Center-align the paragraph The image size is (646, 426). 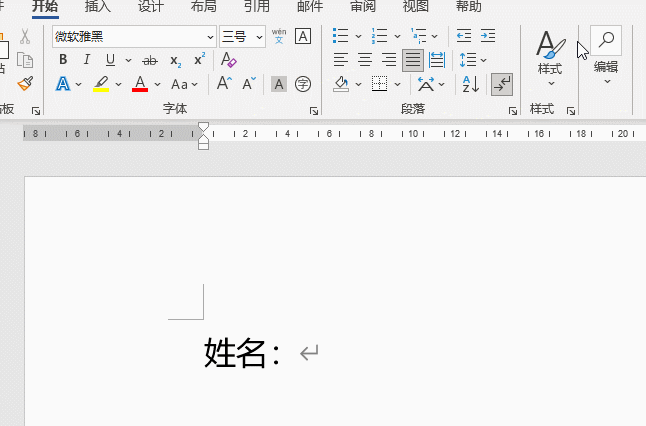(x=365, y=60)
